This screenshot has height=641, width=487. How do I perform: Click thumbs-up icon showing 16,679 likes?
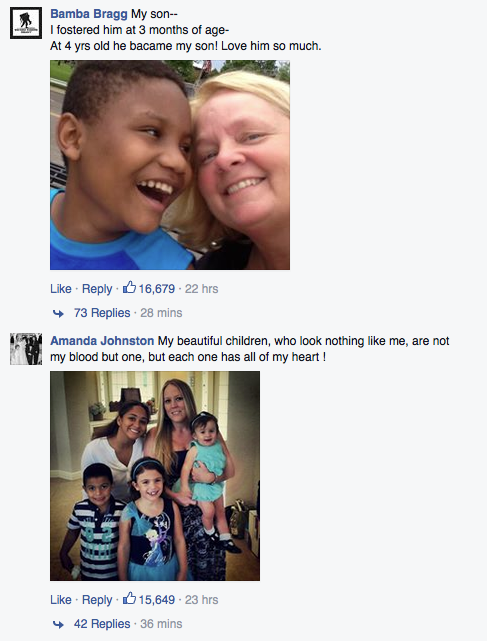coord(129,287)
